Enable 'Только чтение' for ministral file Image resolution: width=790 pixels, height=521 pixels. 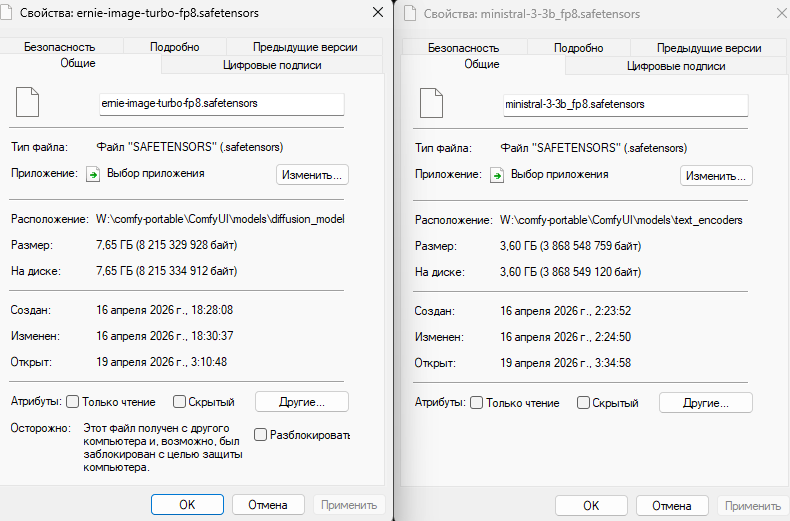pyautogui.click(x=477, y=403)
